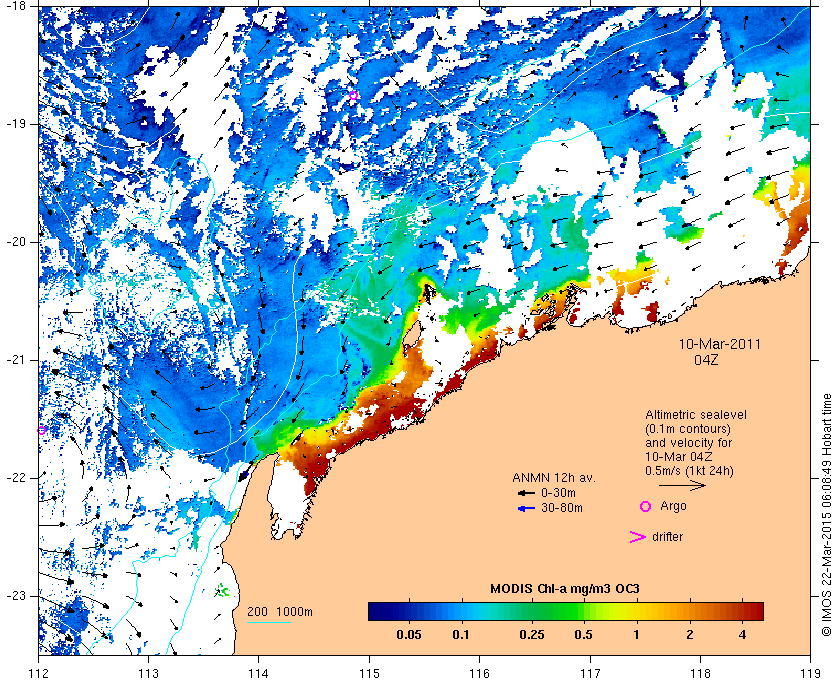Click the latitude axis label -20

(x=15, y=242)
